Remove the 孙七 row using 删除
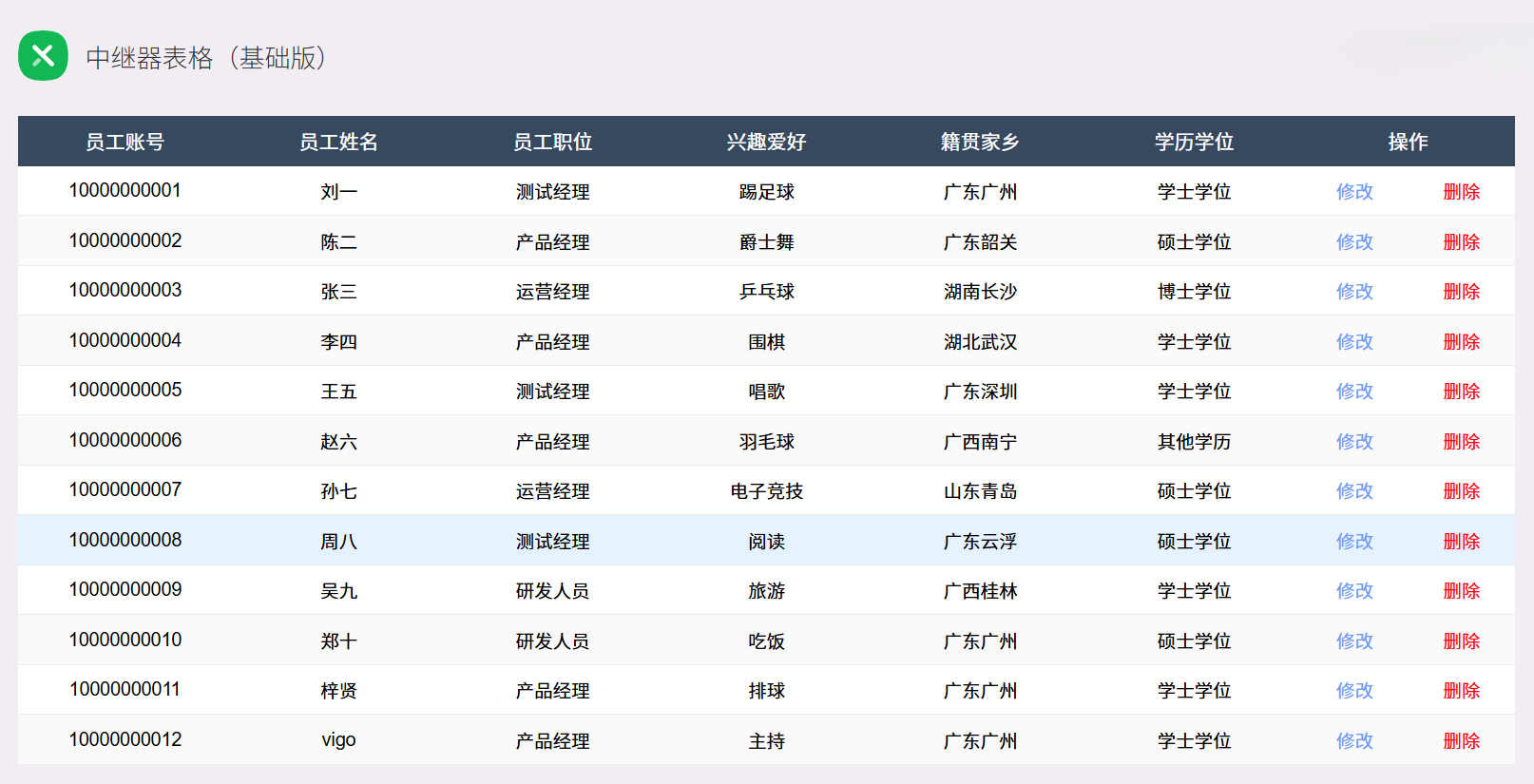This screenshot has width=1534, height=784. tap(1461, 491)
